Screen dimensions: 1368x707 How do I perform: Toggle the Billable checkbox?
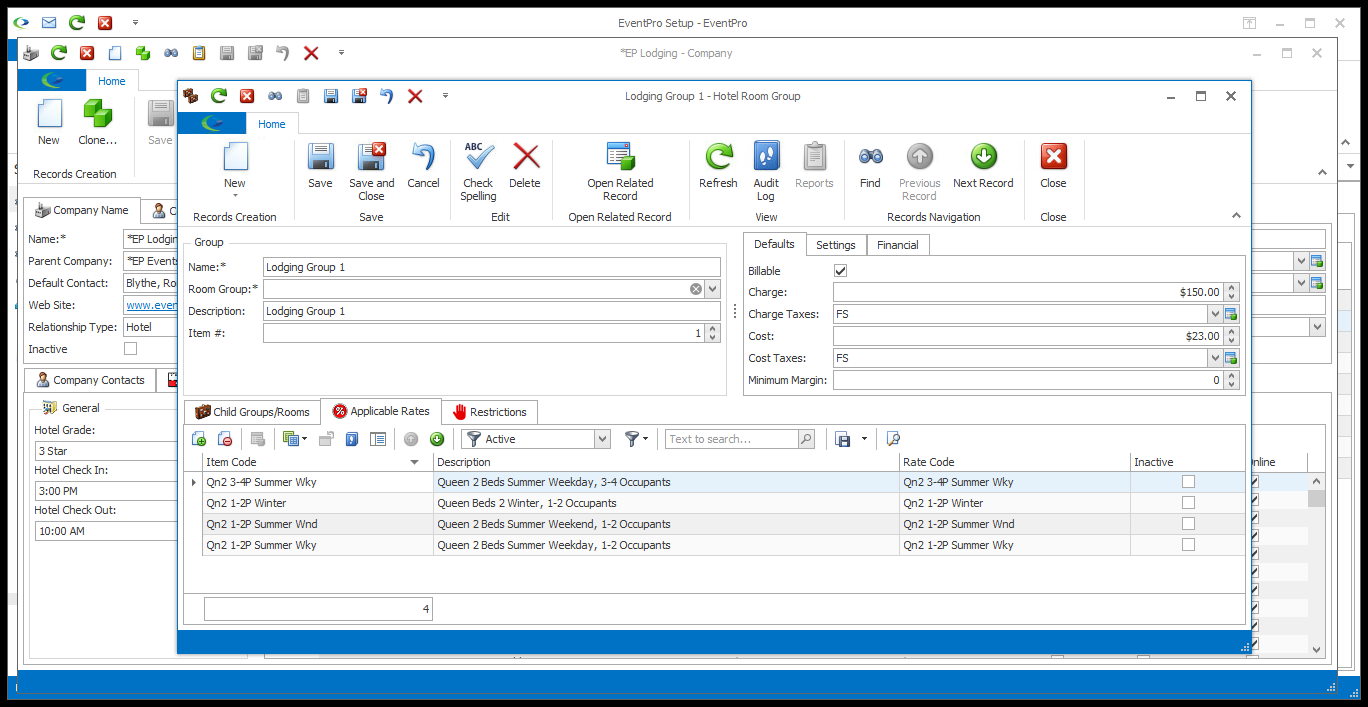(x=841, y=271)
